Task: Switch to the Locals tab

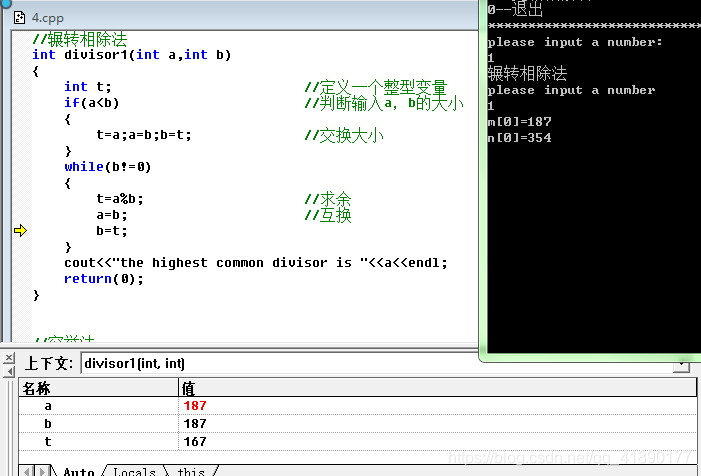Action: pos(134,471)
